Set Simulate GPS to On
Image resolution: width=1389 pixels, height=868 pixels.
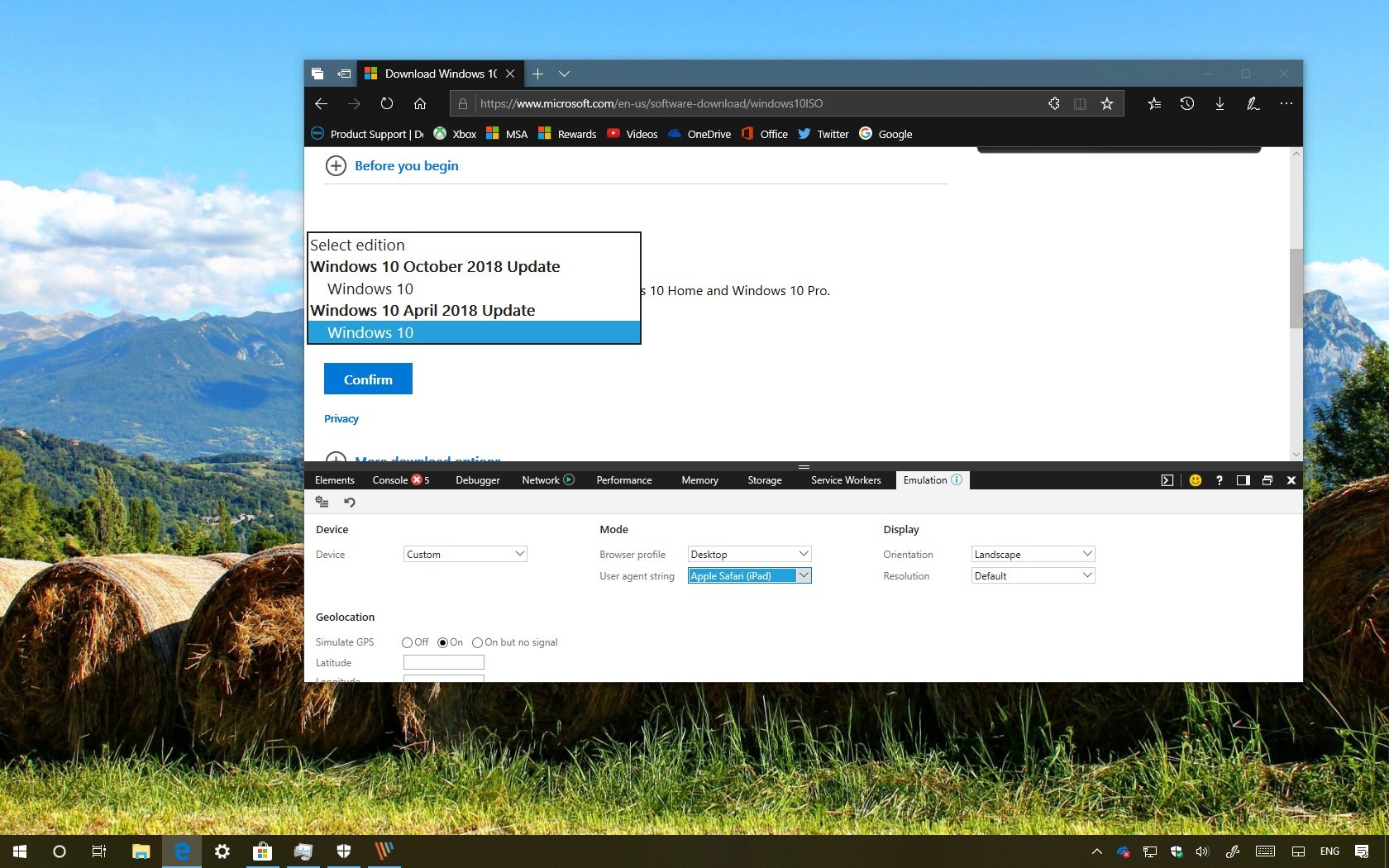click(442, 642)
